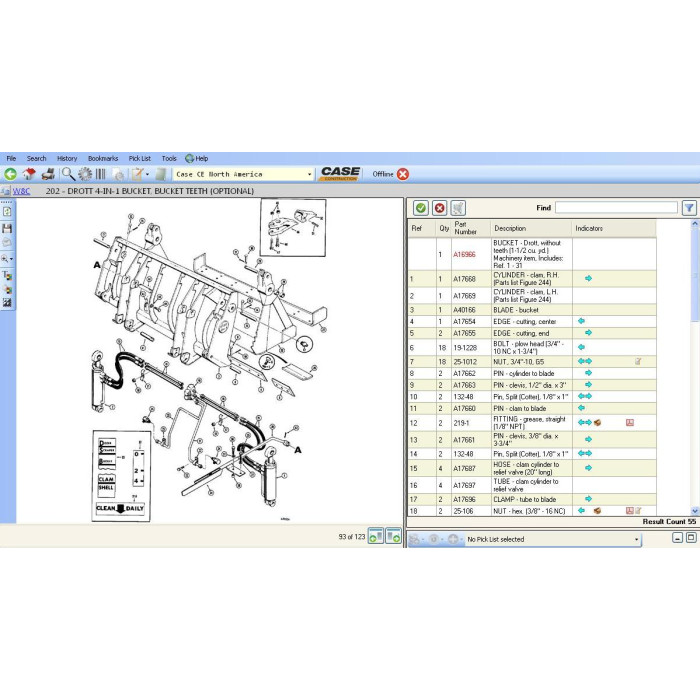The width and height of the screenshot is (700, 700).
Task: Open search with magnifying glass icon
Action: pyautogui.click(x=68, y=174)
